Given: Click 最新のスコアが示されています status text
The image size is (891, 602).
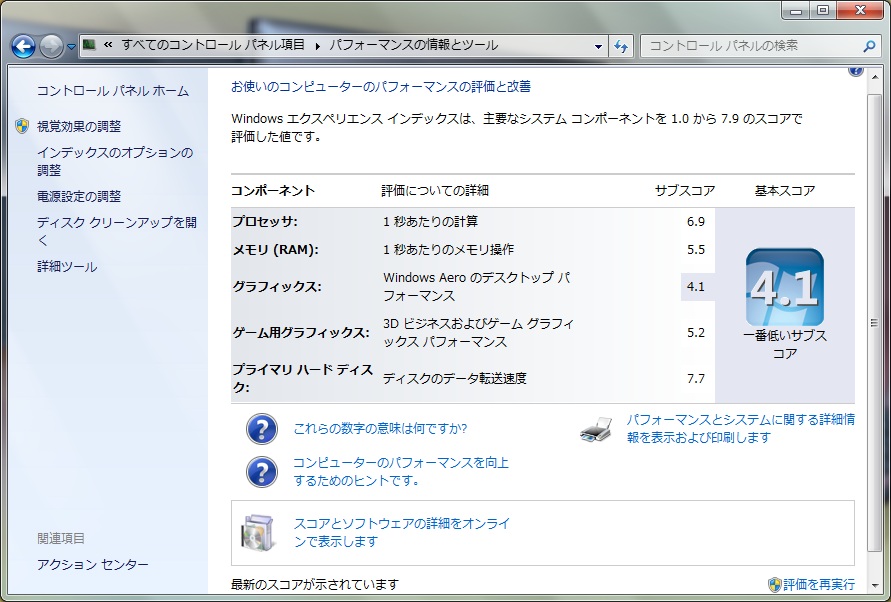Looking at the screenshot, I should click(315, 584).
